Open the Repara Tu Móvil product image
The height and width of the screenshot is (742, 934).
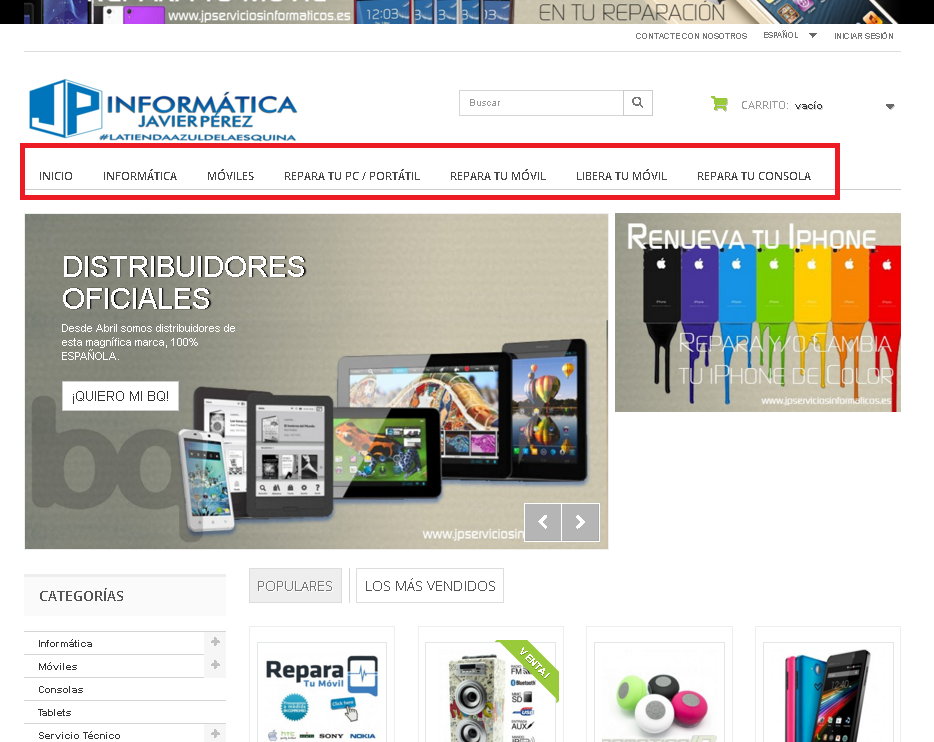pos(322,692)
